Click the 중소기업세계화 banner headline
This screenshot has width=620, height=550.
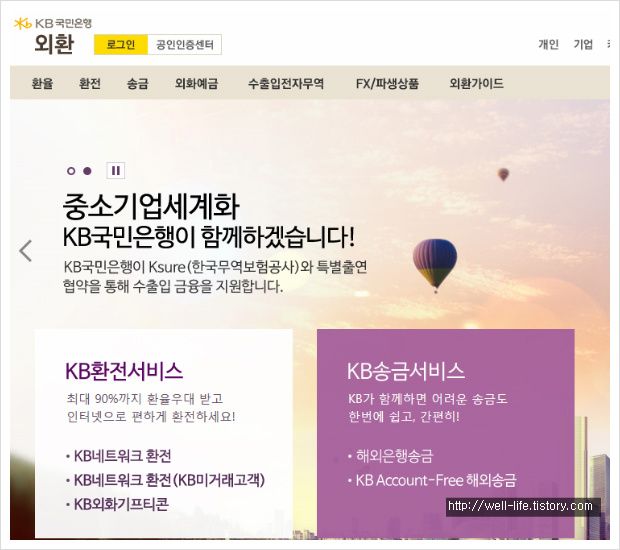tap(151, 206)
